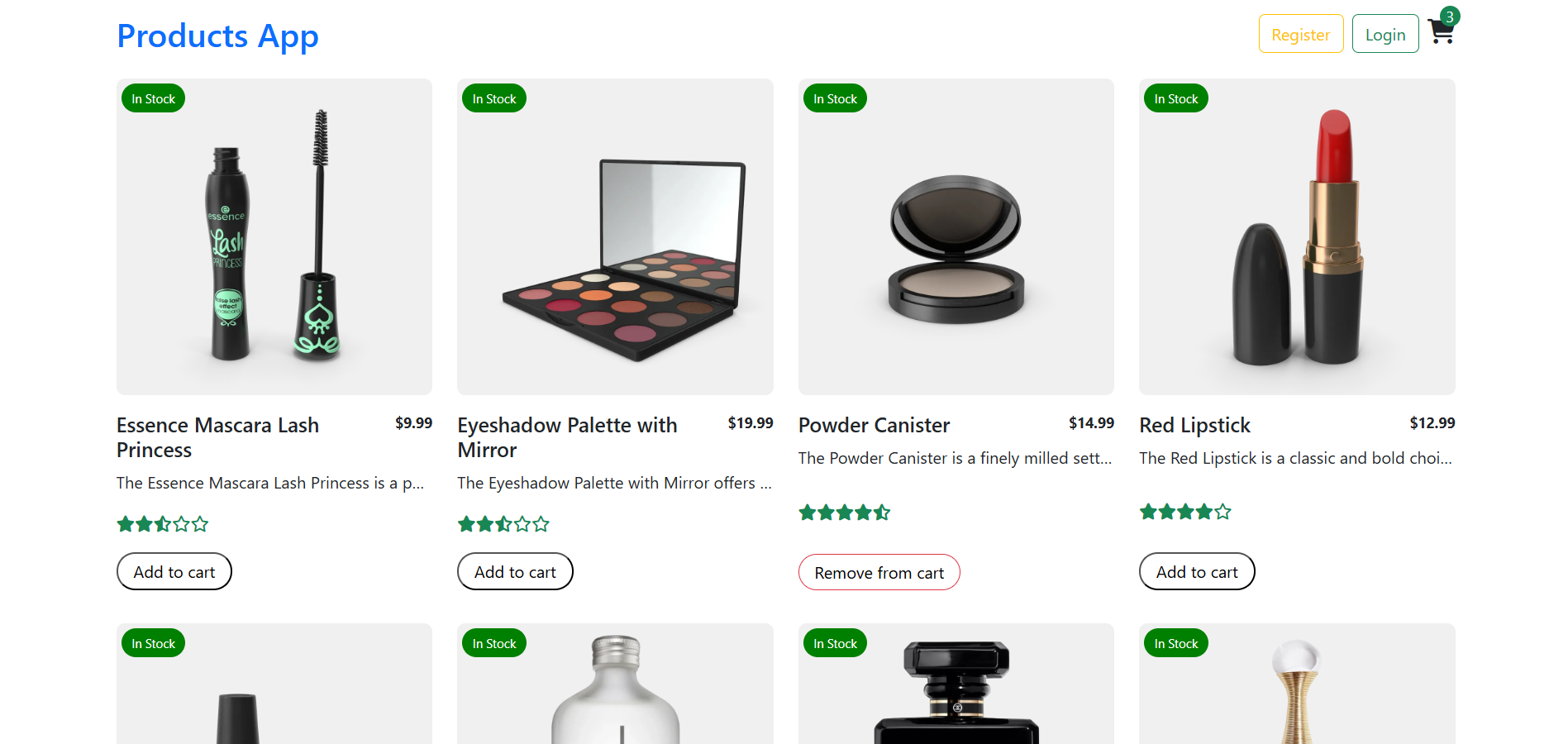Remove Powder Canister from cart

pyautogui.click(x=879, y=572)
